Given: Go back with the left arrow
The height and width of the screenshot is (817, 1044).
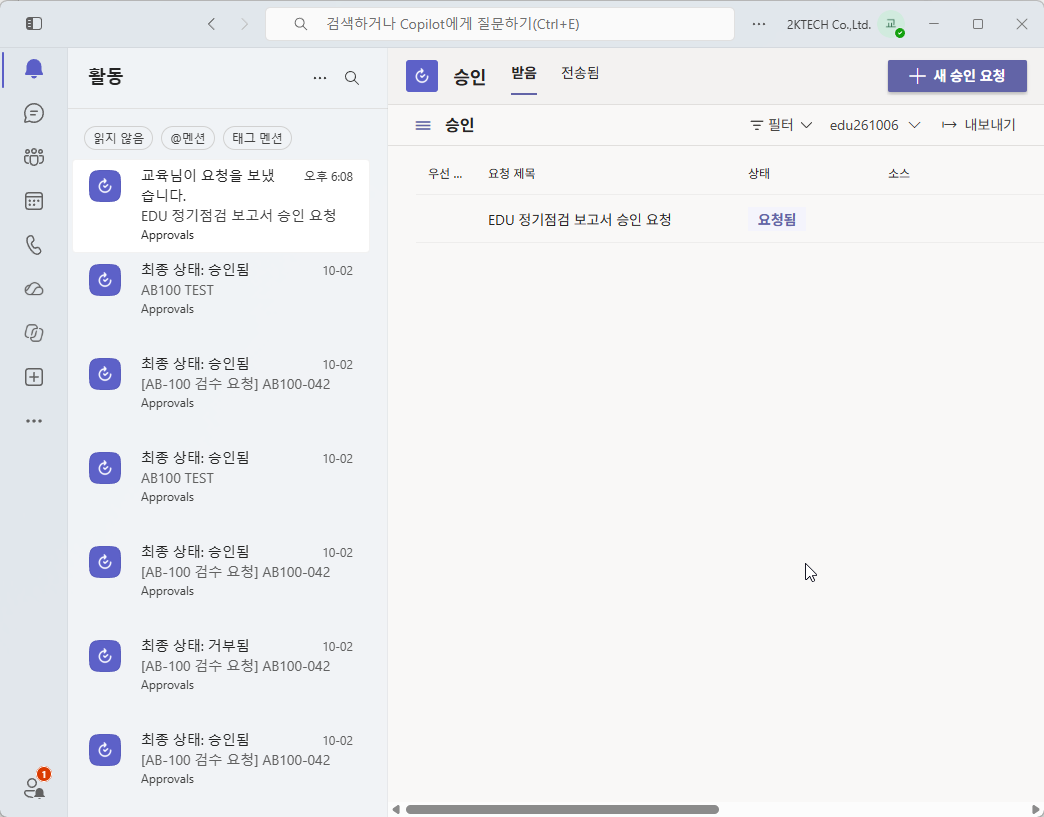Looking at the screenshot, I should click(x=212, y=24).
